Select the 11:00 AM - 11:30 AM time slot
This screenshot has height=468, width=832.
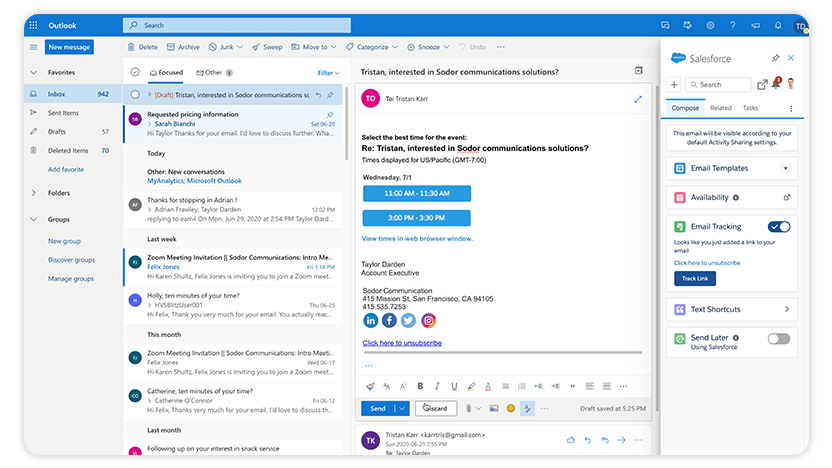(x=416, y=191)
